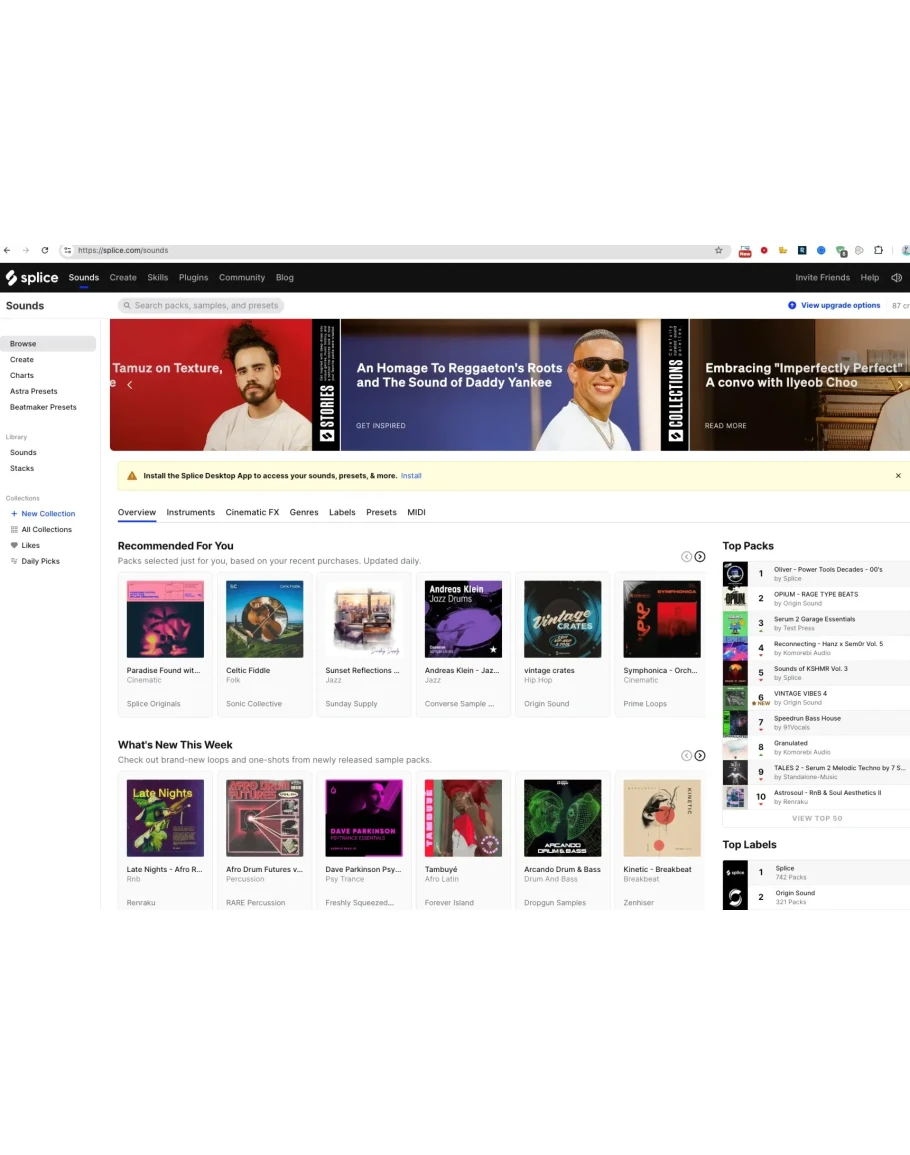Click the plus icon for New Collection
Viewport: 910px width, 1155px height.
(x=14, y=514)
